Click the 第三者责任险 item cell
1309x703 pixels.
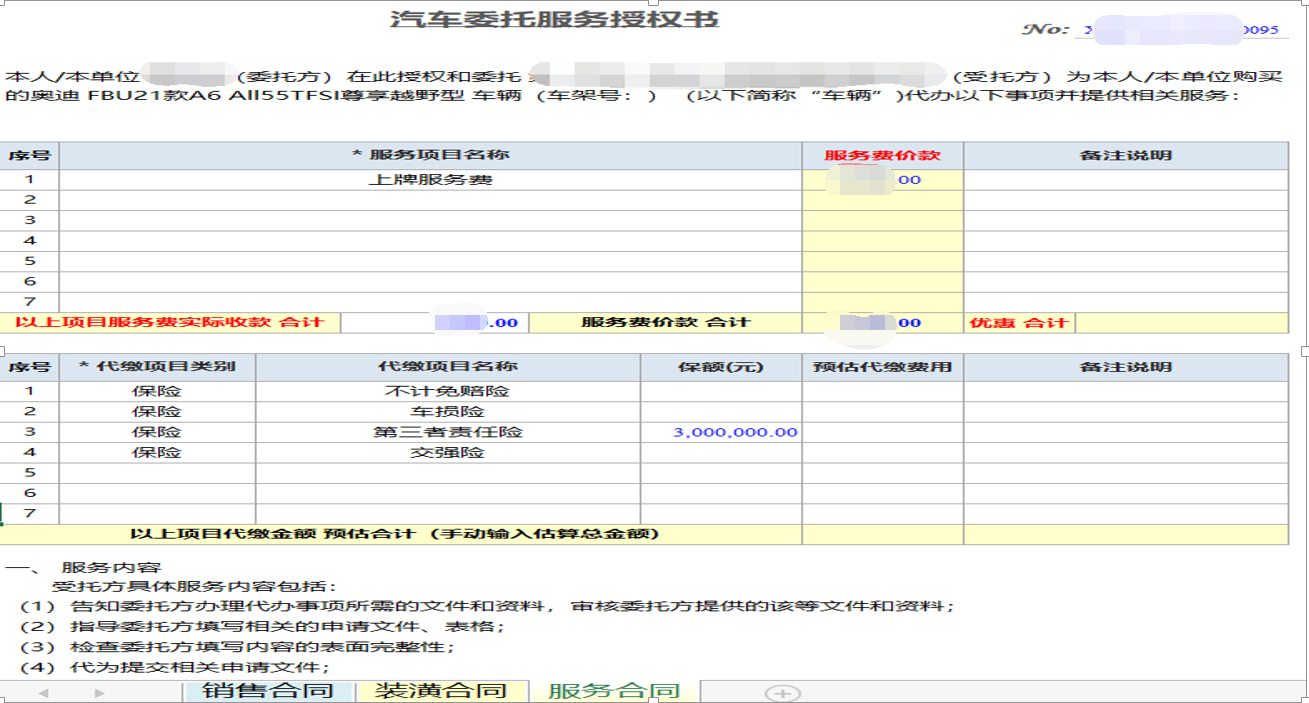point(448,432)
